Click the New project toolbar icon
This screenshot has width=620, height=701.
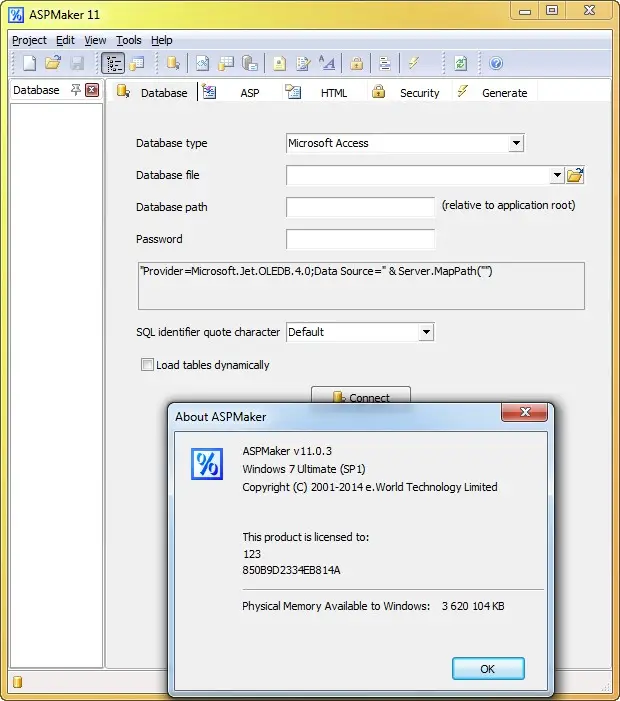tap(30, 63)
